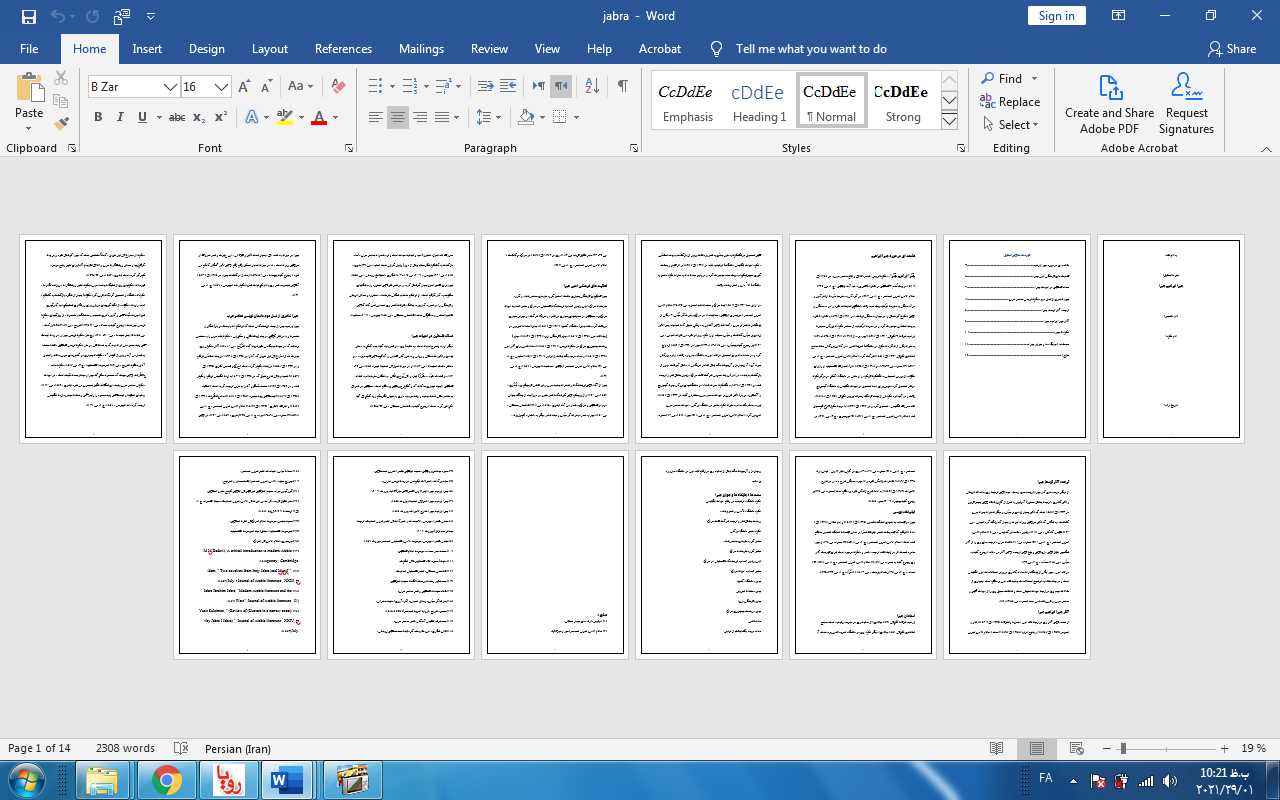Viewport: 1280px width, 800px height.
Task: Increase indent in the Paragraph group
Action: (508, 86)
